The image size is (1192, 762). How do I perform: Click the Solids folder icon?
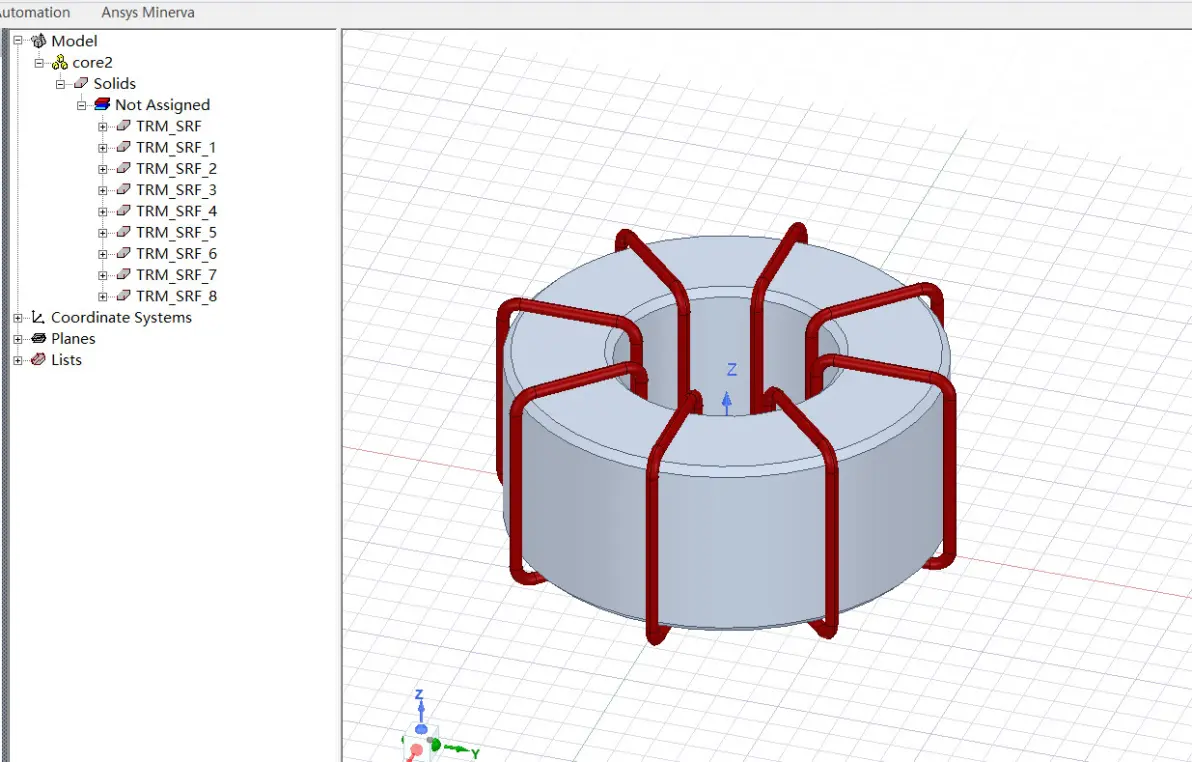pyautogui.click(x=81, y=84)
